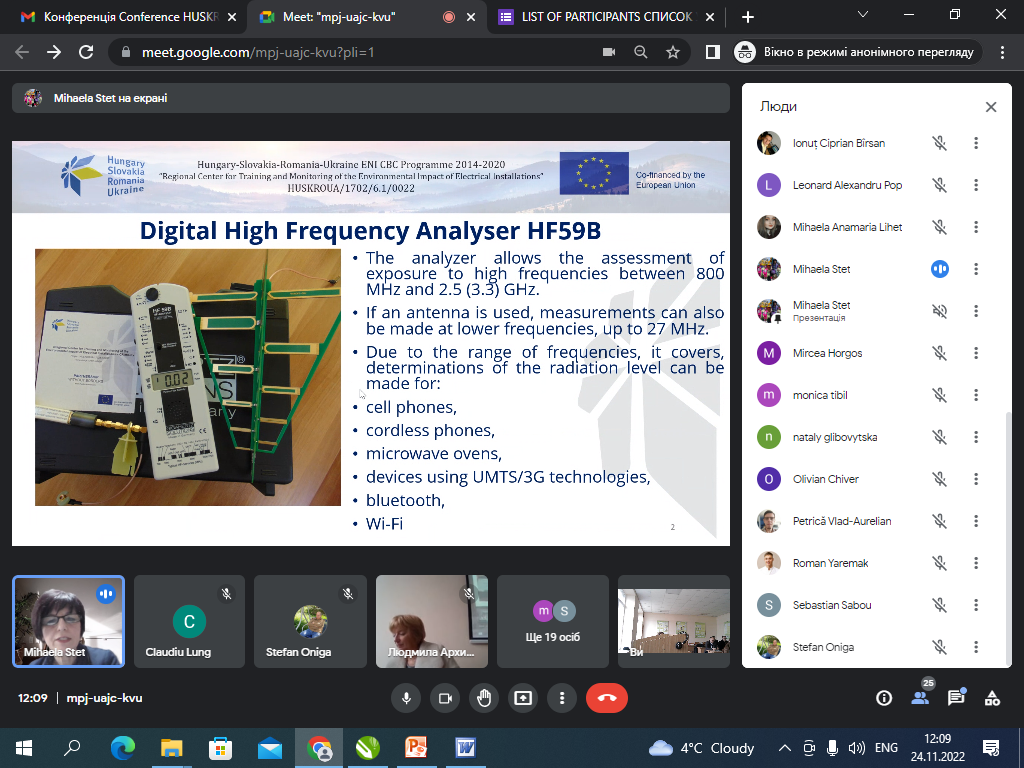Open more options for Ionuț Ciprian Birsan
The height and width of the screenshot is (768, 1024).
pyautogui.click(x=976, y=143)
